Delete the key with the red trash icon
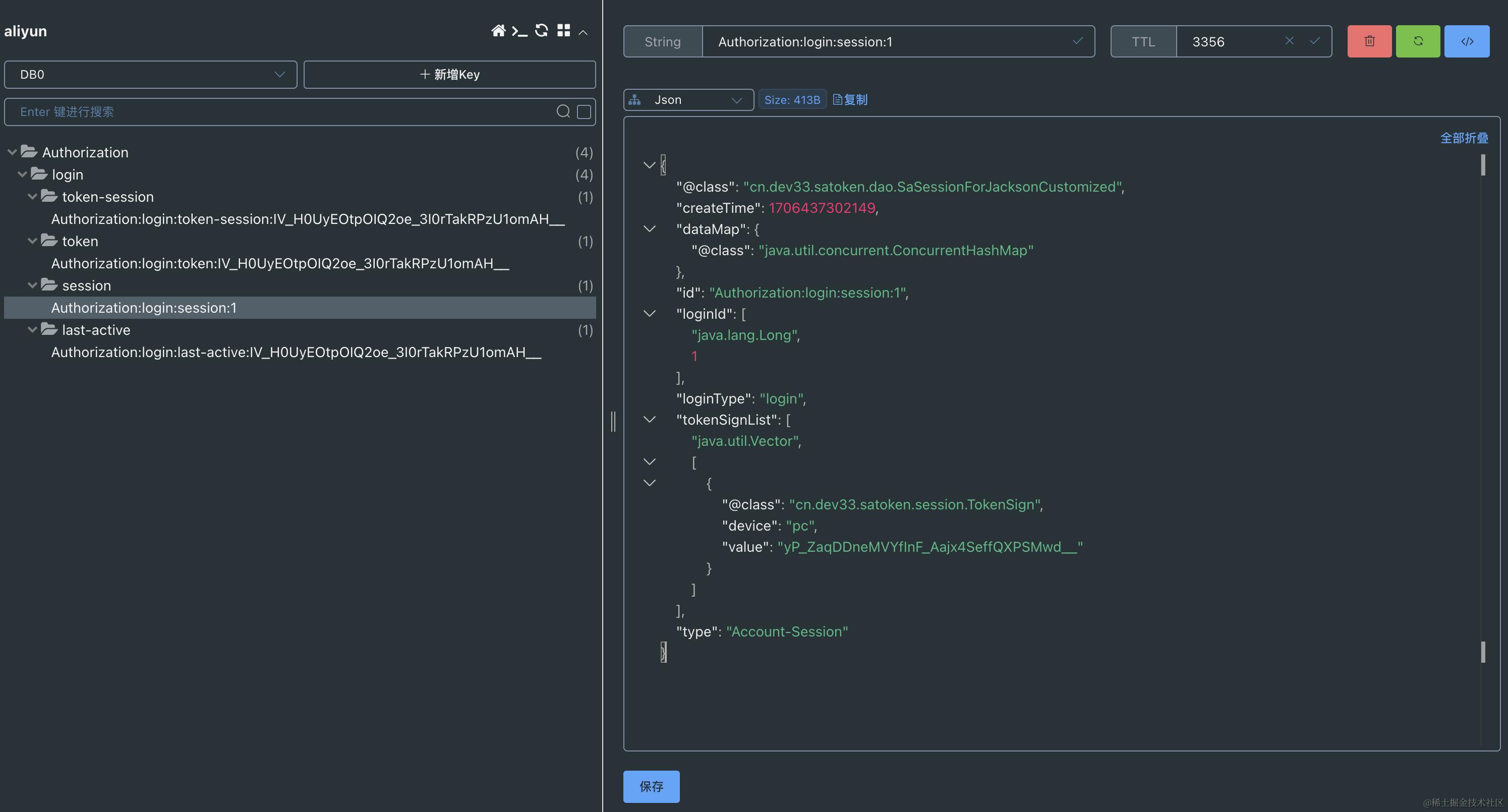The height and width of the screenshot is (812, 1508). click(x=1369, y=41)
